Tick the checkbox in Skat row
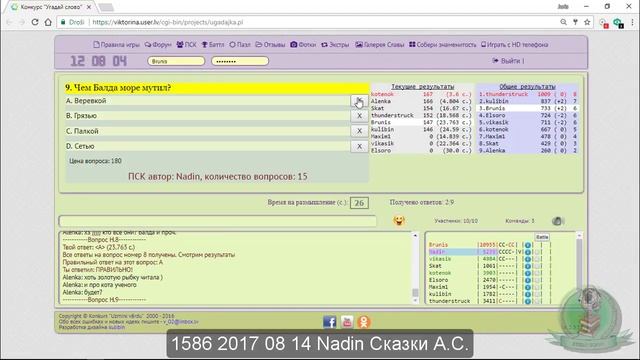Viewport: 640px width, 360px height. [x=537, y=266]
